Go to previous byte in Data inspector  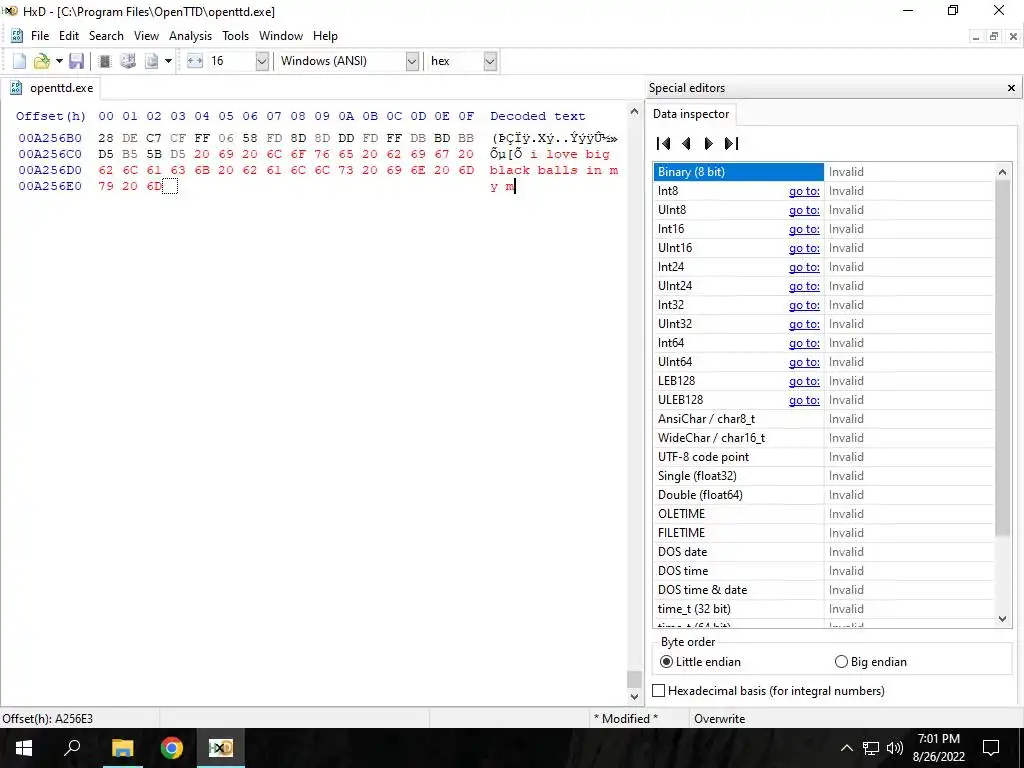[686, 143]
